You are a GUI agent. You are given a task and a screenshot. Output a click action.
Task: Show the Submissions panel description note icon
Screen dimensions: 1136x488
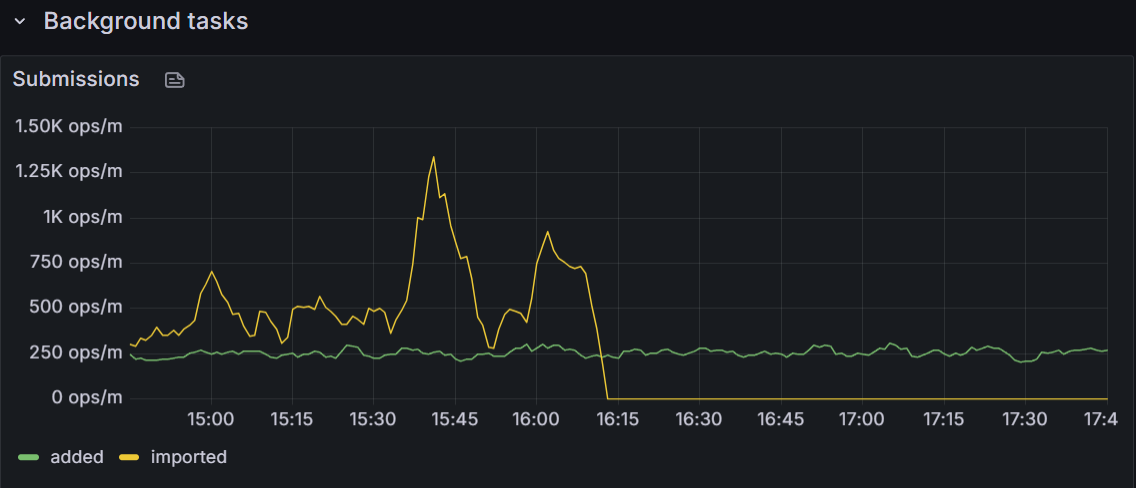point(175,80)
